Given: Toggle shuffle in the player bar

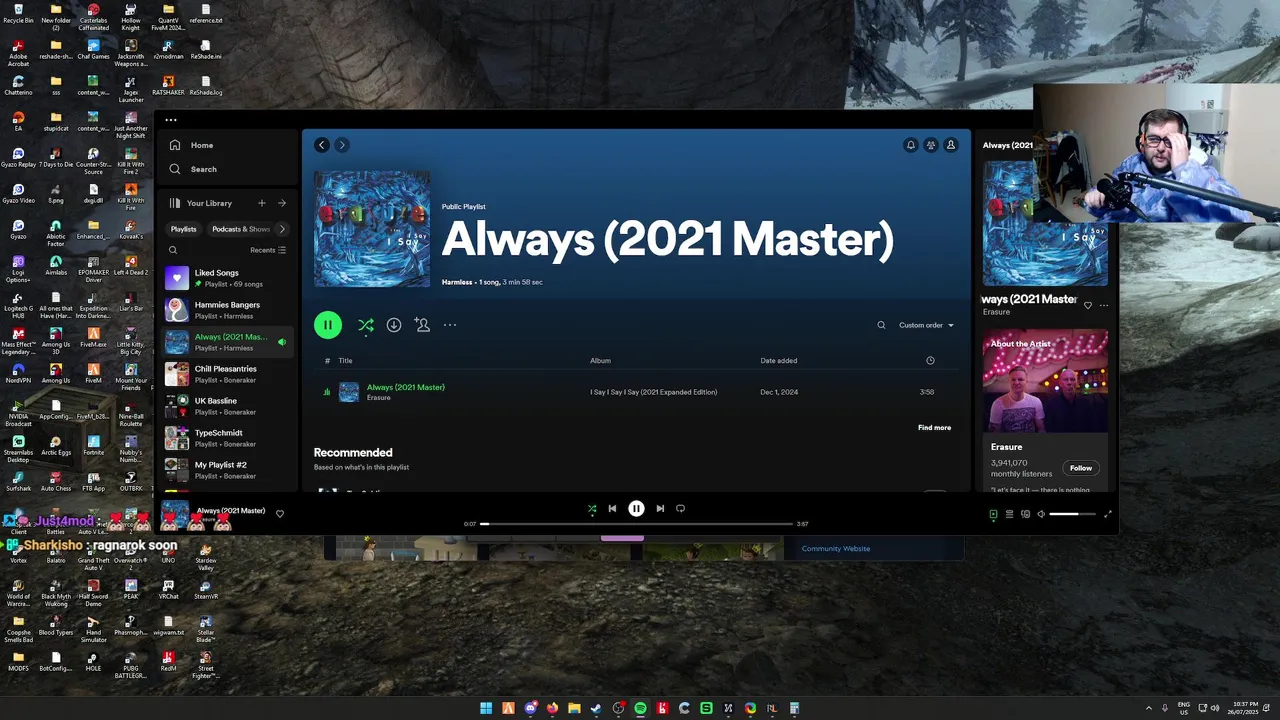Looking at the screenshot, I should [592, 509].
